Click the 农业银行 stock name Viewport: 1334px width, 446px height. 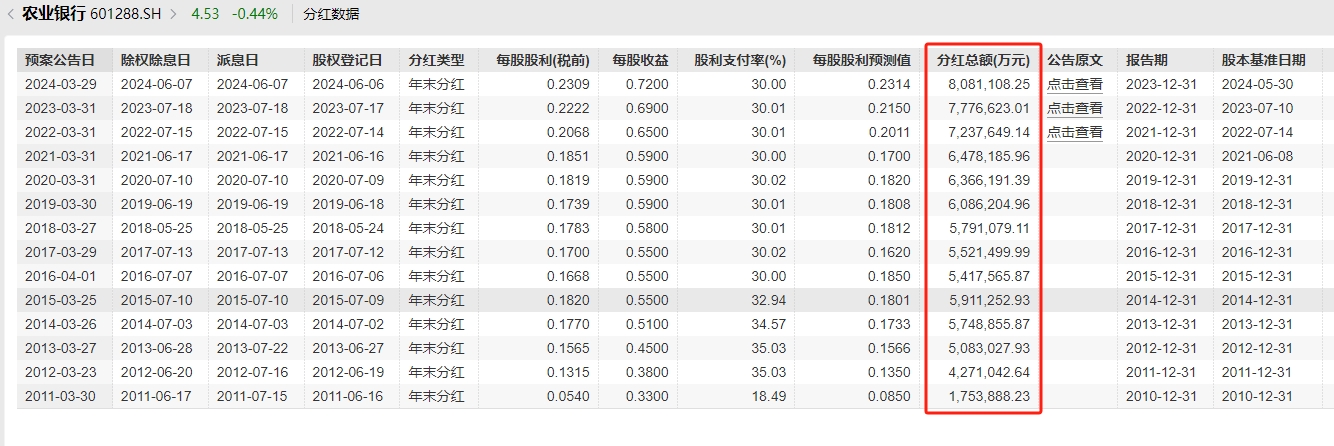click(54, 15)
